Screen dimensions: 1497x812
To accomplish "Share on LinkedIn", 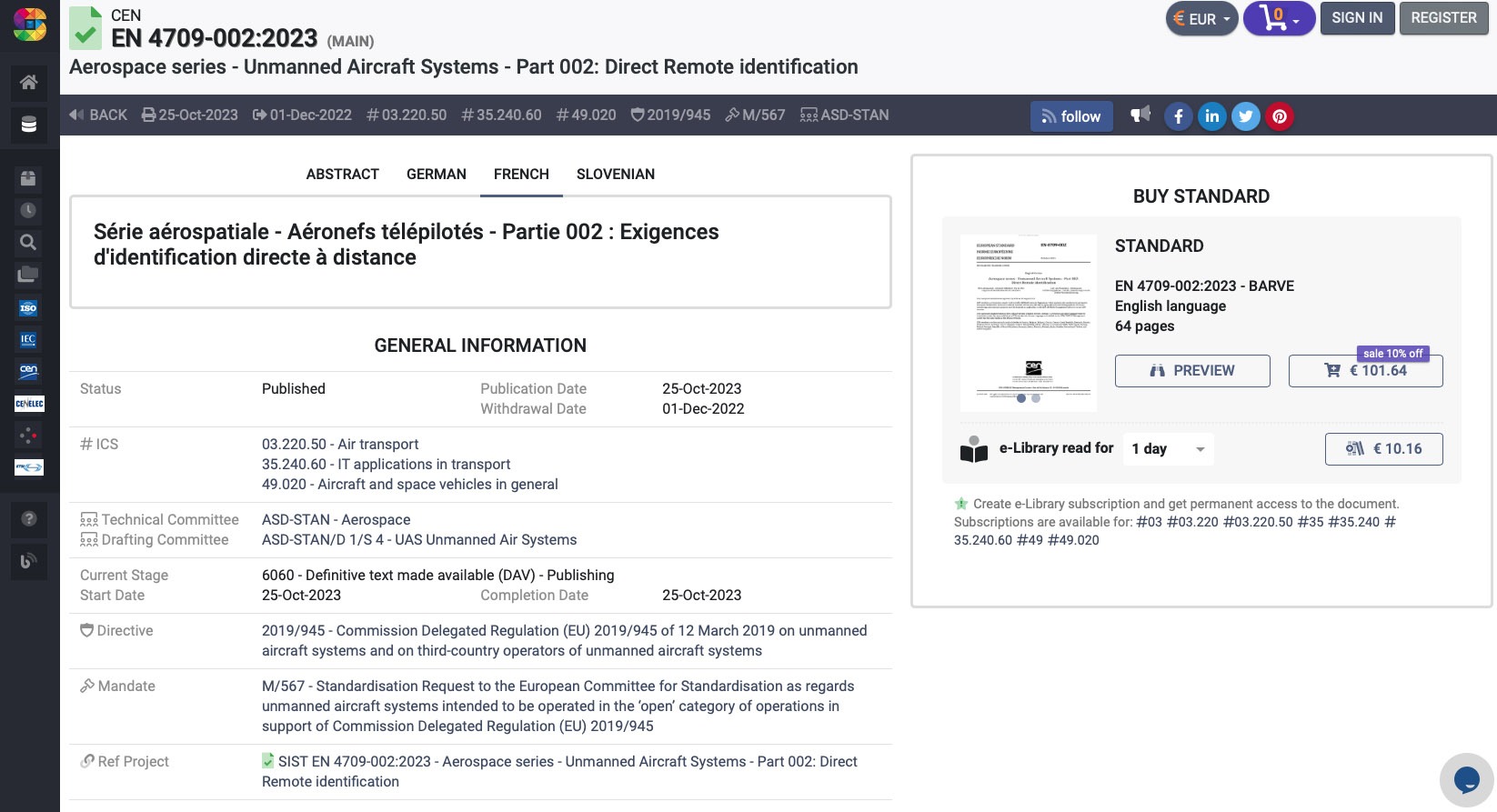I will [x=1212, y=116].
